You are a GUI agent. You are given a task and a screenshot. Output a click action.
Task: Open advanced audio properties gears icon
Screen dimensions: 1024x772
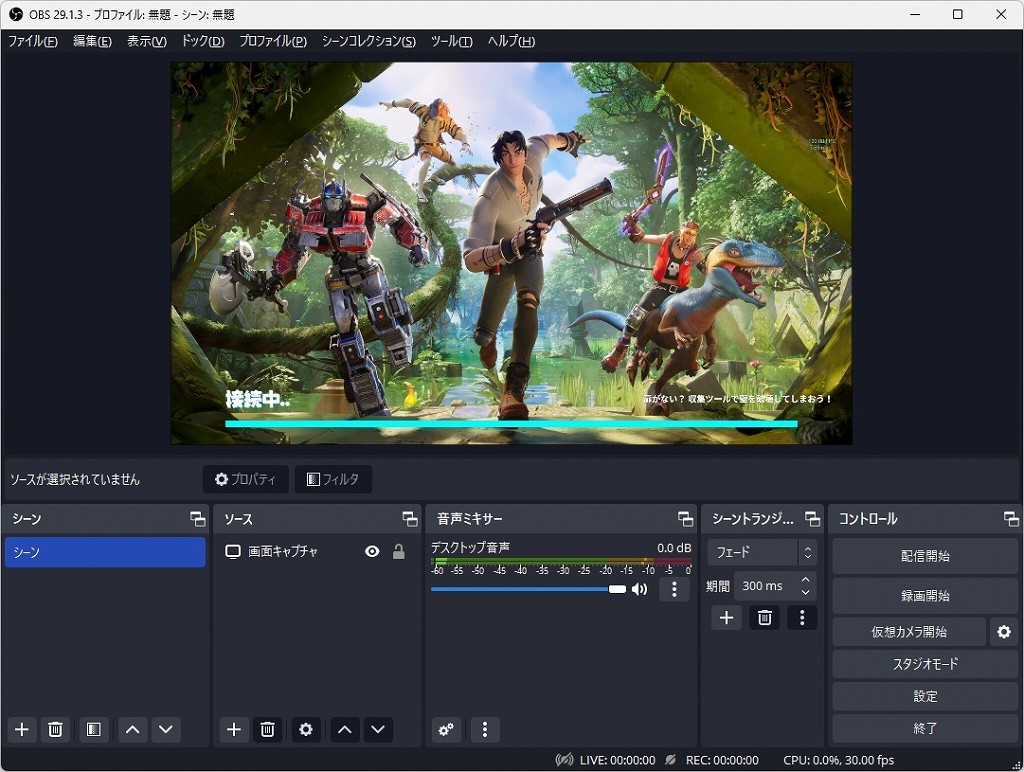point(447,729)
